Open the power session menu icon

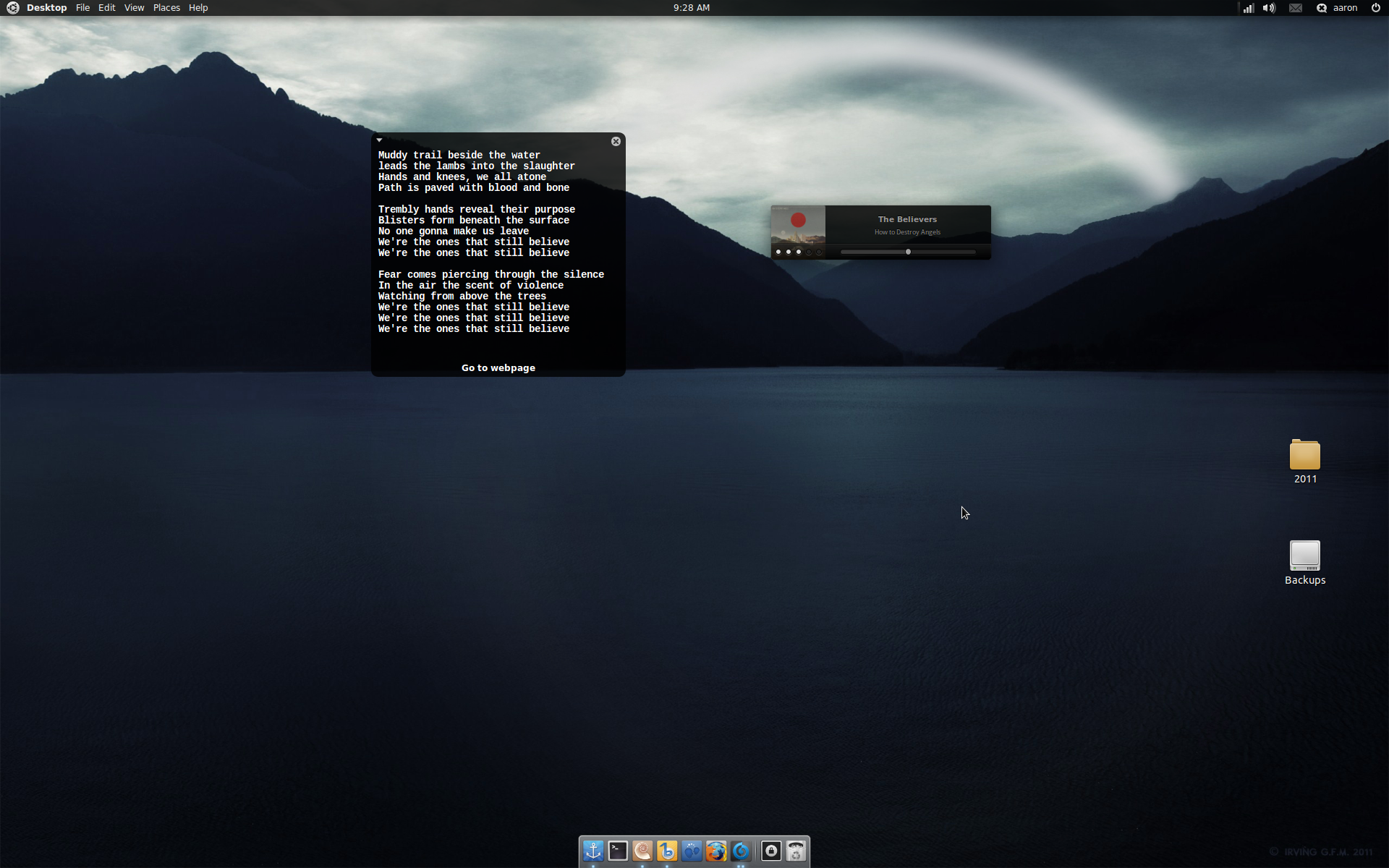coord(1375,8)
